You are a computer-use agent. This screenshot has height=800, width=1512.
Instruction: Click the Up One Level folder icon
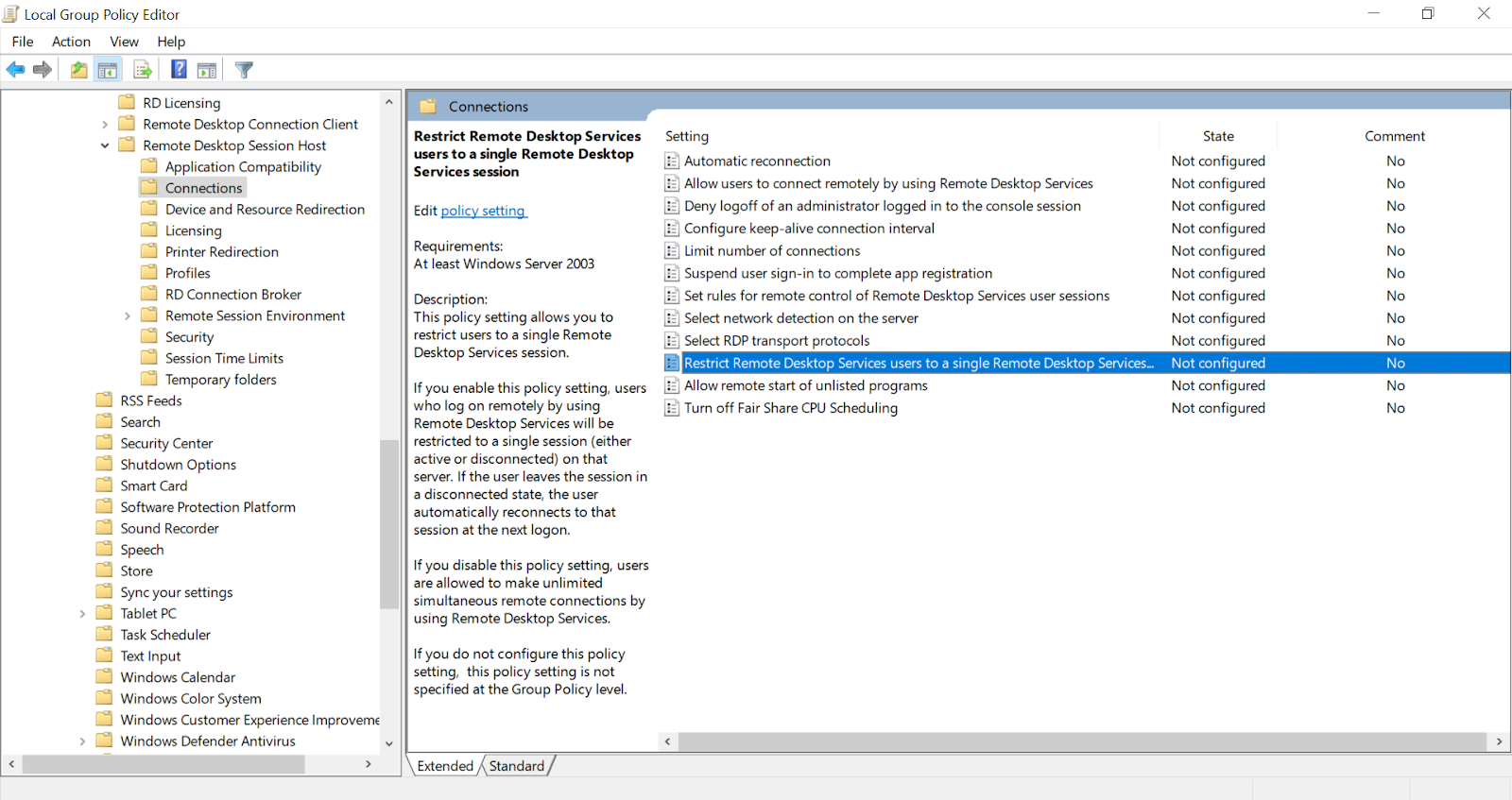tap(79, 70)
